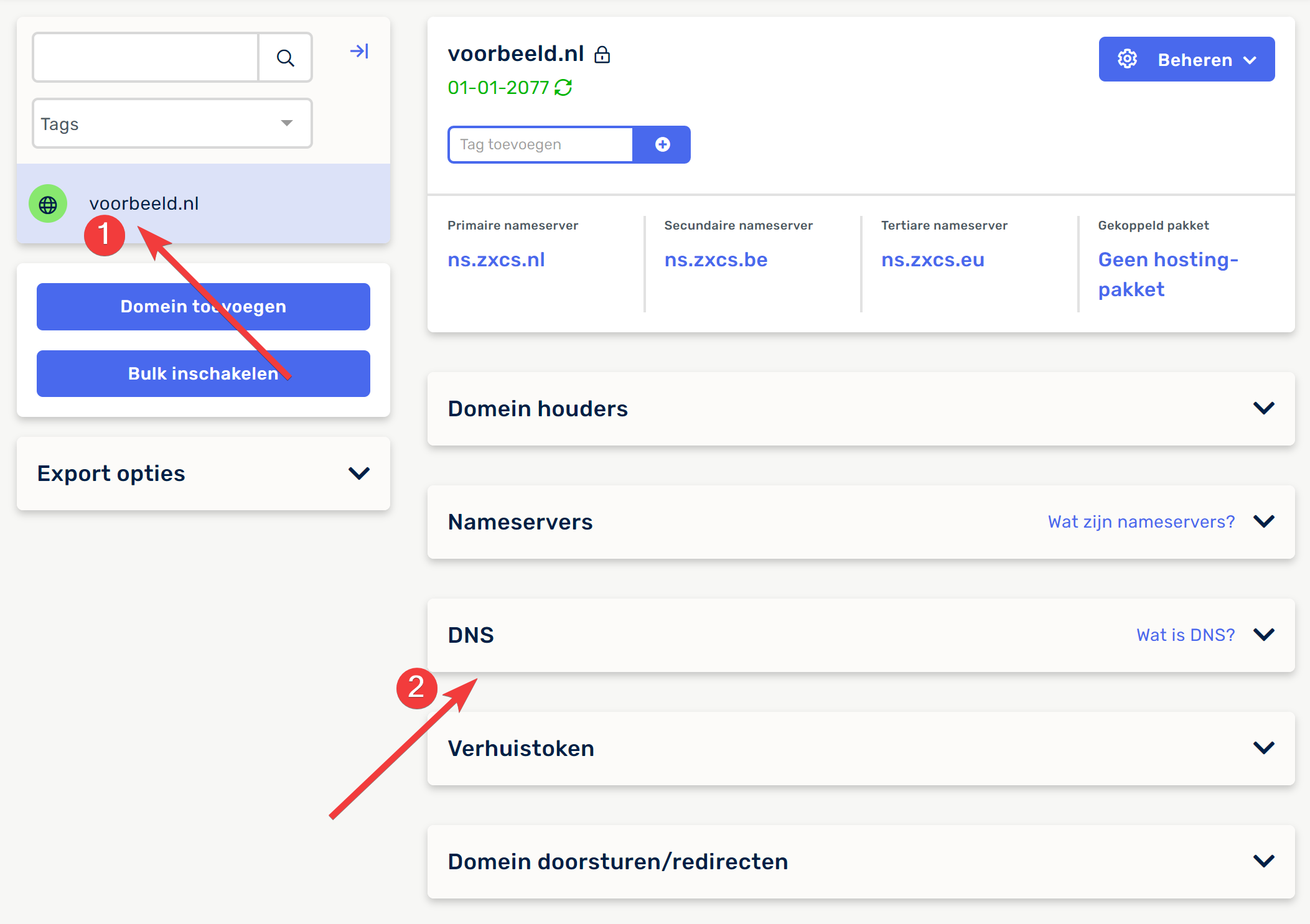1310x924 pixels.
Task: Click the search magnifier icon
Action: [285, 58]
